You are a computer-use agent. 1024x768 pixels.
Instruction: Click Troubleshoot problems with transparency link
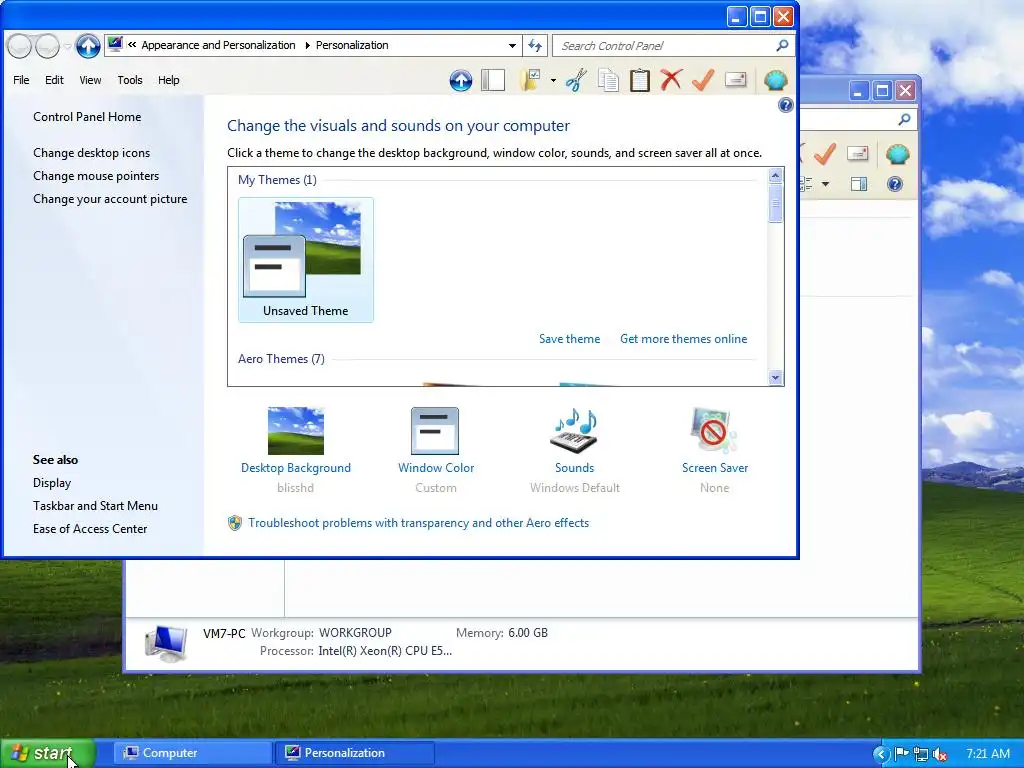pos(418,522)
